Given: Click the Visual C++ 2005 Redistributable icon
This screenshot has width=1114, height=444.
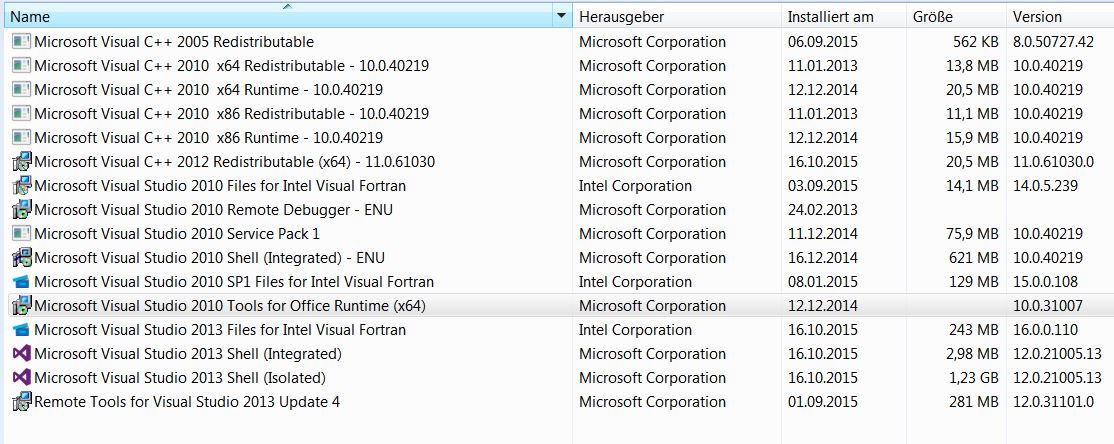Looking at the screenshot, I should pos(22,42).
